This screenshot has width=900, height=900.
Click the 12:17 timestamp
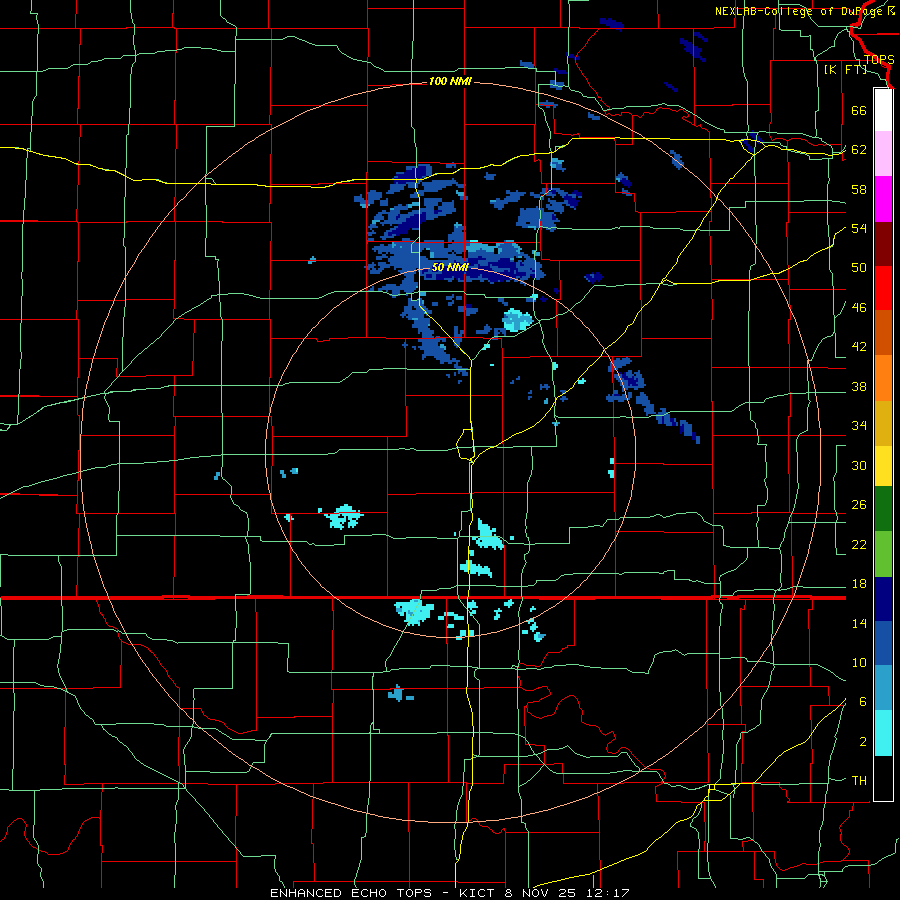[608, 893]
